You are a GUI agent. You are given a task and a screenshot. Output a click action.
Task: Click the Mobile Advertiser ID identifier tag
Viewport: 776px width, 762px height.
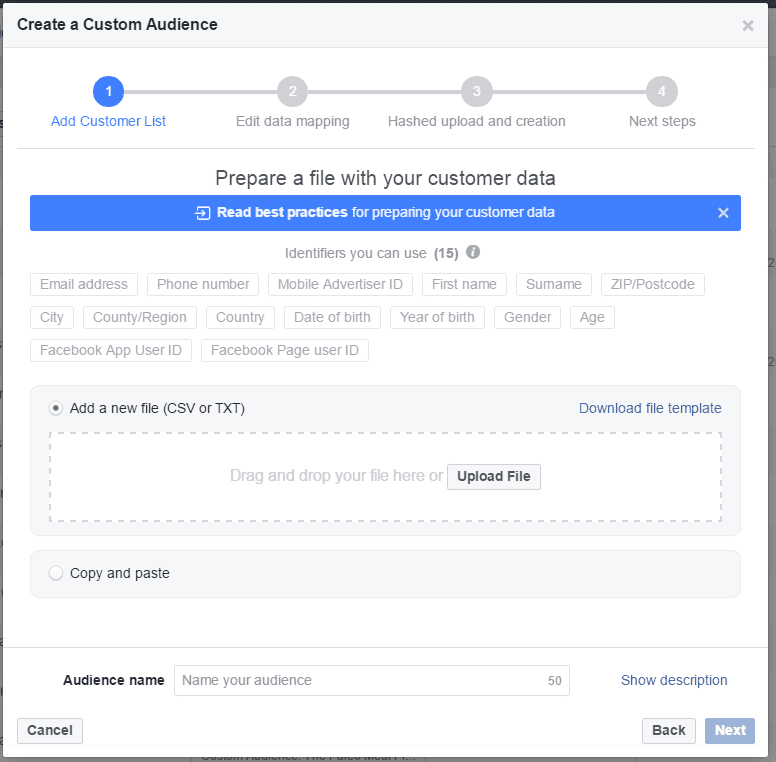point(340,285)
